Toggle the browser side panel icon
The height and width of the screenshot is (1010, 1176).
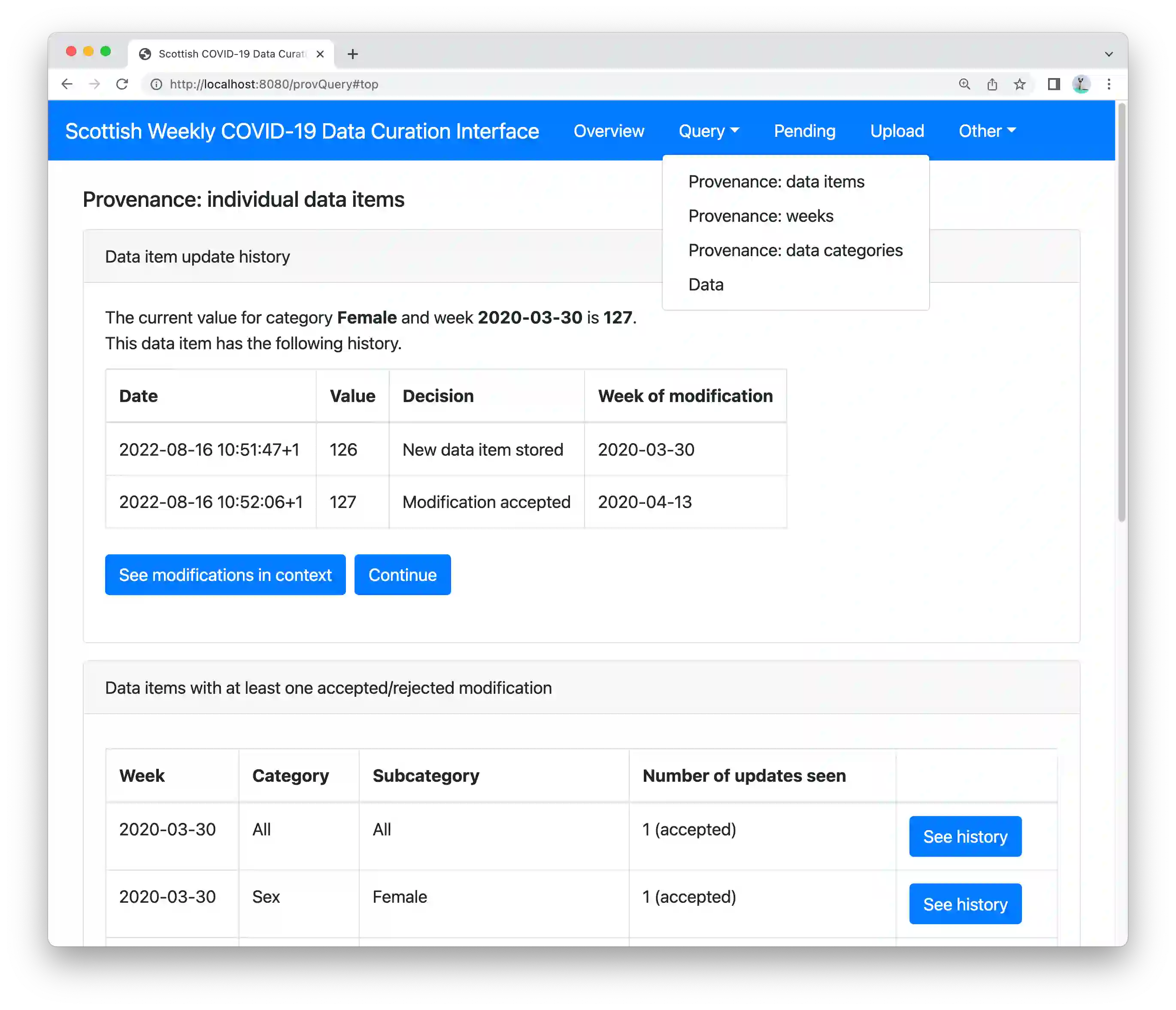(x=1053, y=85)
